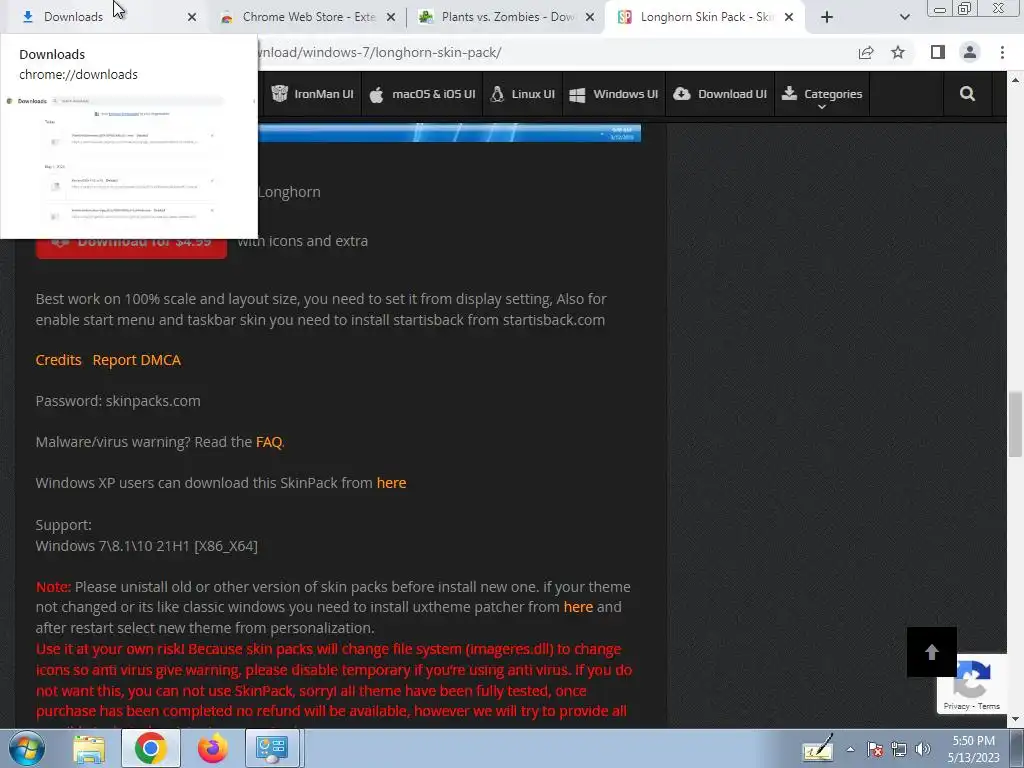Image resolution: width=1024 pixels, height=768 pixels.
Task: Follow the uxtheme patcher 'here' link
Action: (578, 607)
